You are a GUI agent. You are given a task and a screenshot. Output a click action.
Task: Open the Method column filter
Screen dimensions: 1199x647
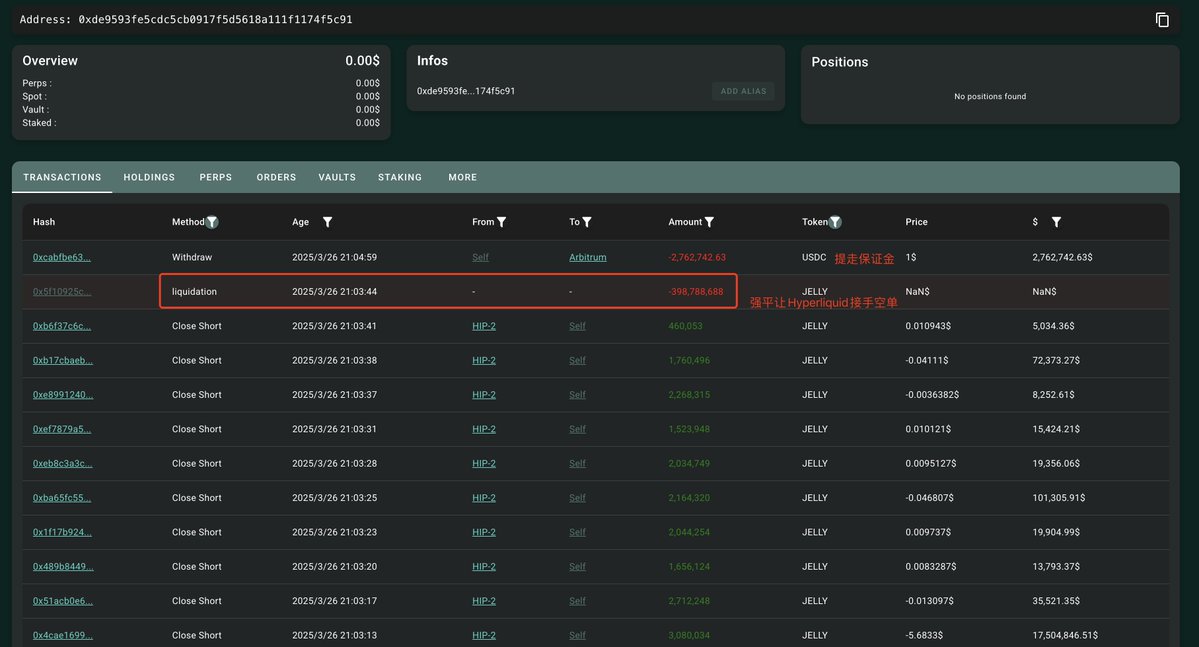pos(212,222)
